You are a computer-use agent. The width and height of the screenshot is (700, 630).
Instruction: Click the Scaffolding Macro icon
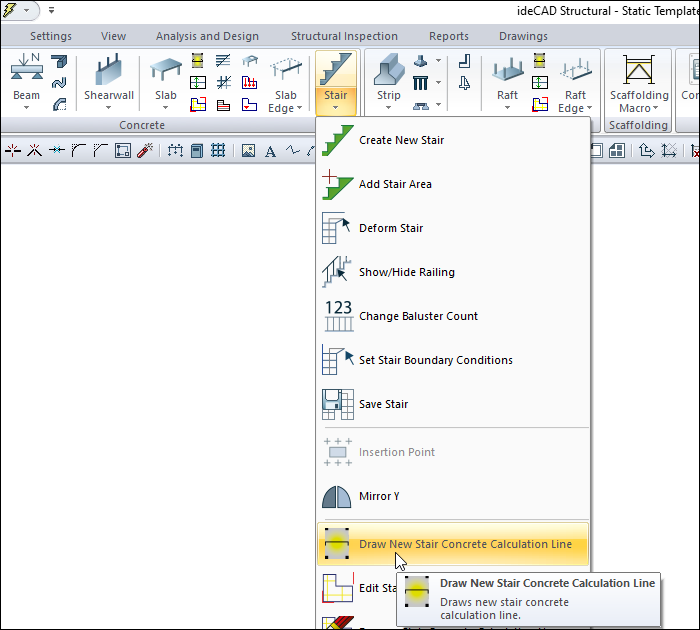[639, 70]
